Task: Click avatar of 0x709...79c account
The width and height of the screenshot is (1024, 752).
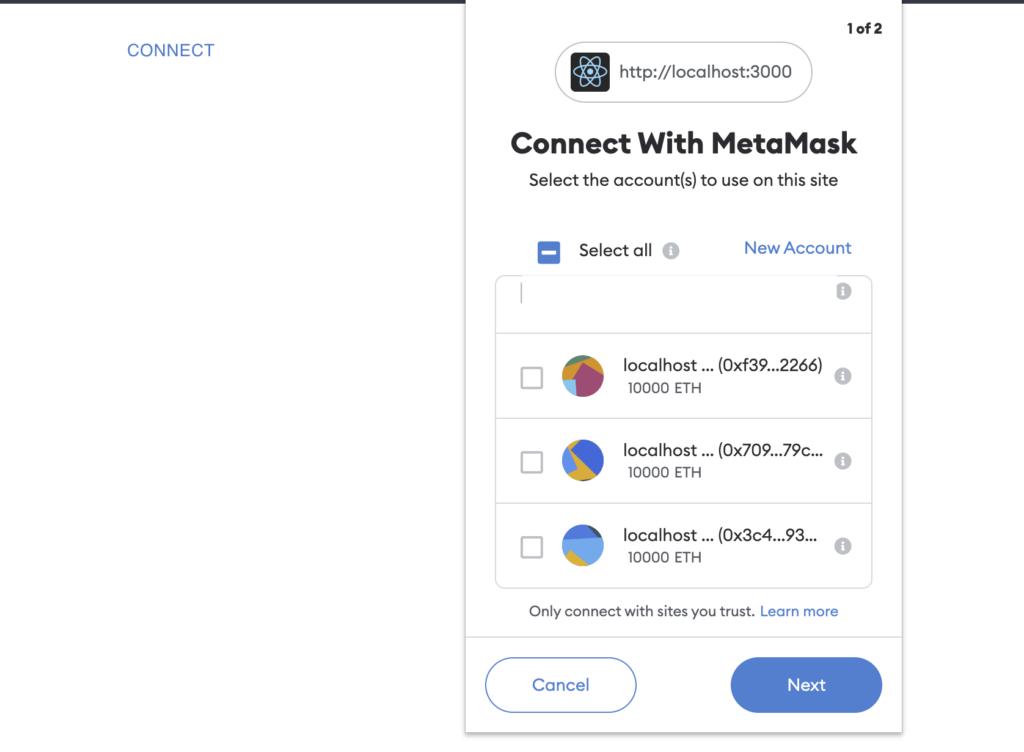Action: pos(583,461)
